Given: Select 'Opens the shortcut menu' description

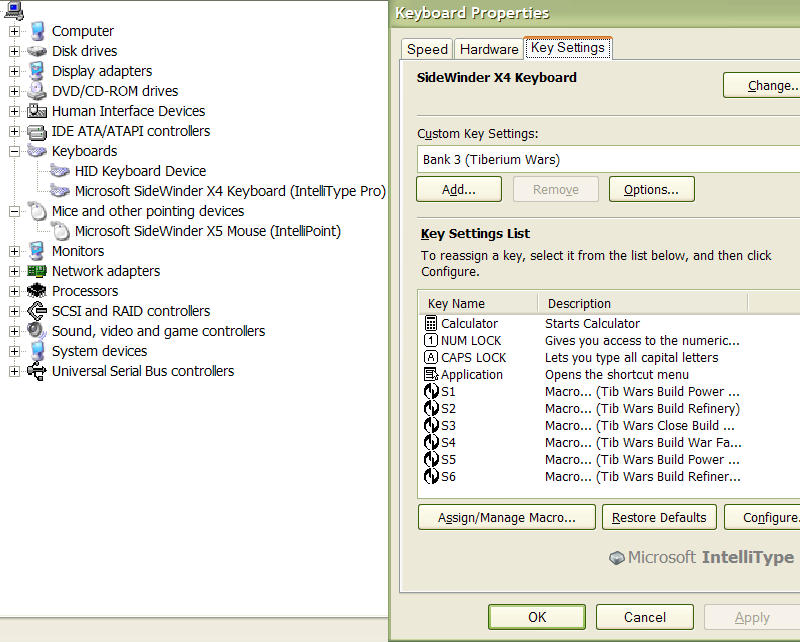Looking at the screenshot, I should [x=616, y=375].
